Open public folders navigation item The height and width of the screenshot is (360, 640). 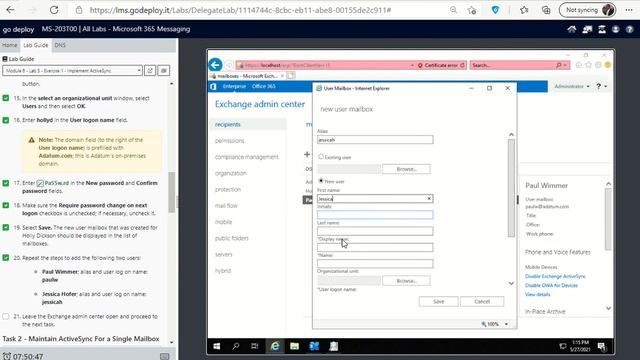pyautogui.click(x=231, y=238)
